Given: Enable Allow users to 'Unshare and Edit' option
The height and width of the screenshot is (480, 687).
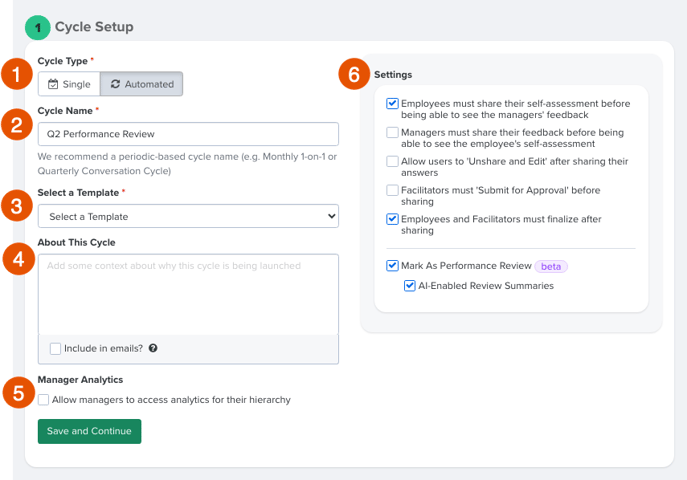Looking at the screenshot, I should [x=392, y=161].
